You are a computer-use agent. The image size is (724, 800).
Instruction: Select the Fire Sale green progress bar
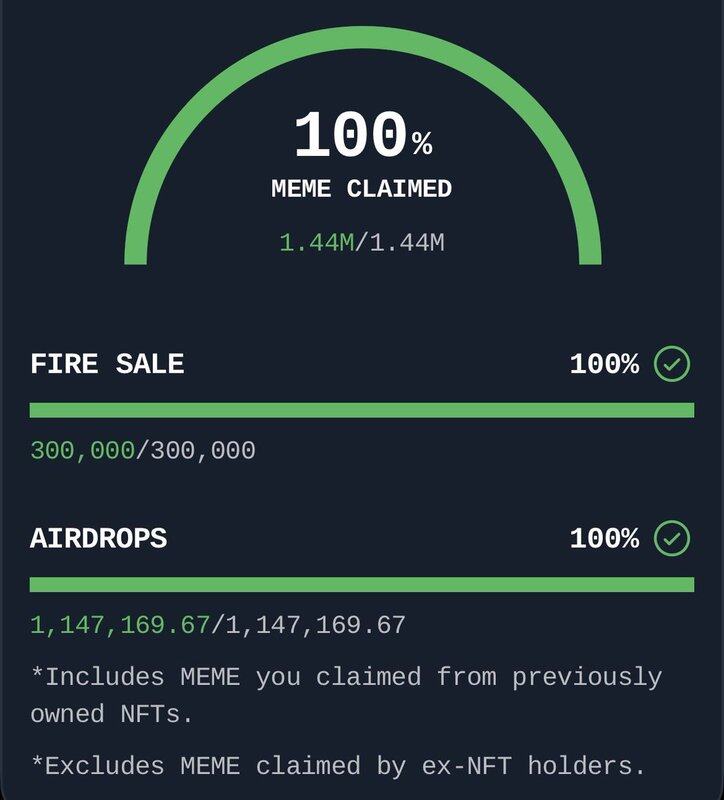coord(362,410)
